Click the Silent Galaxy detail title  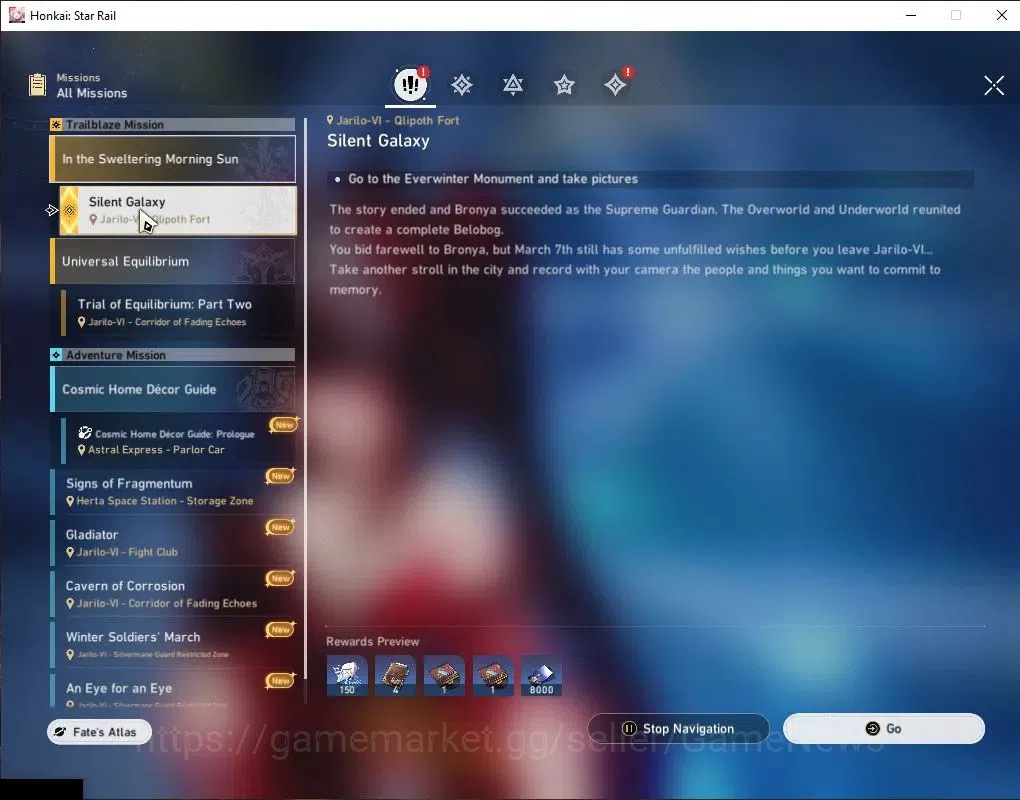[x=379, y=140]
